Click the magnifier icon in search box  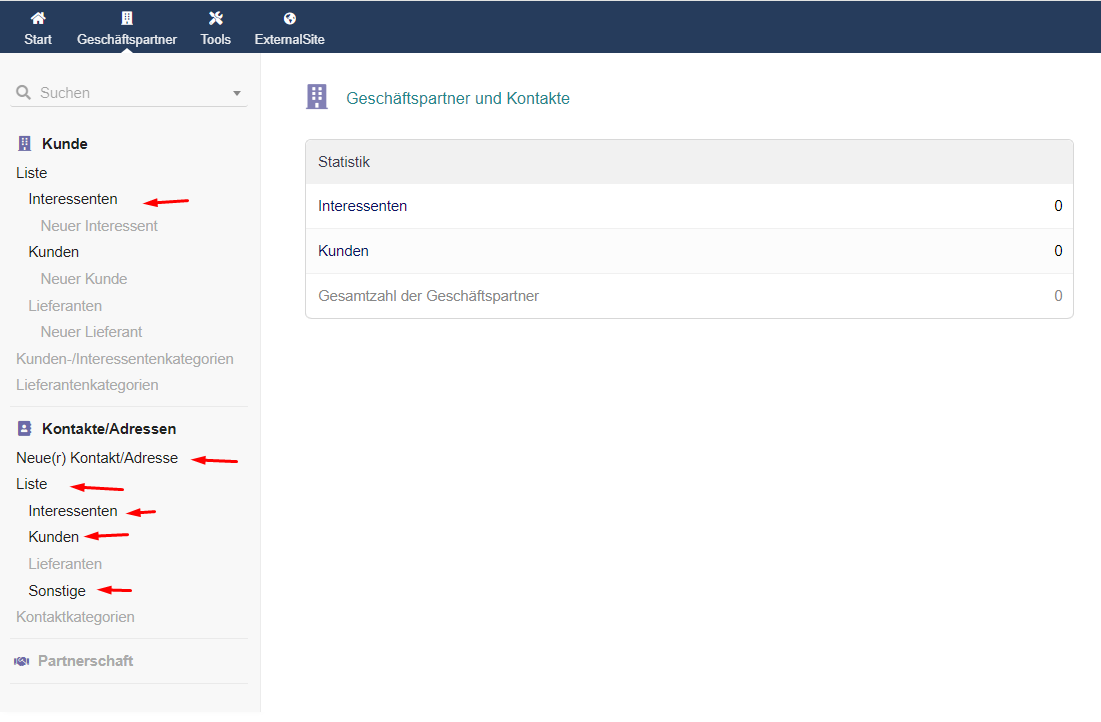(23, 93)
